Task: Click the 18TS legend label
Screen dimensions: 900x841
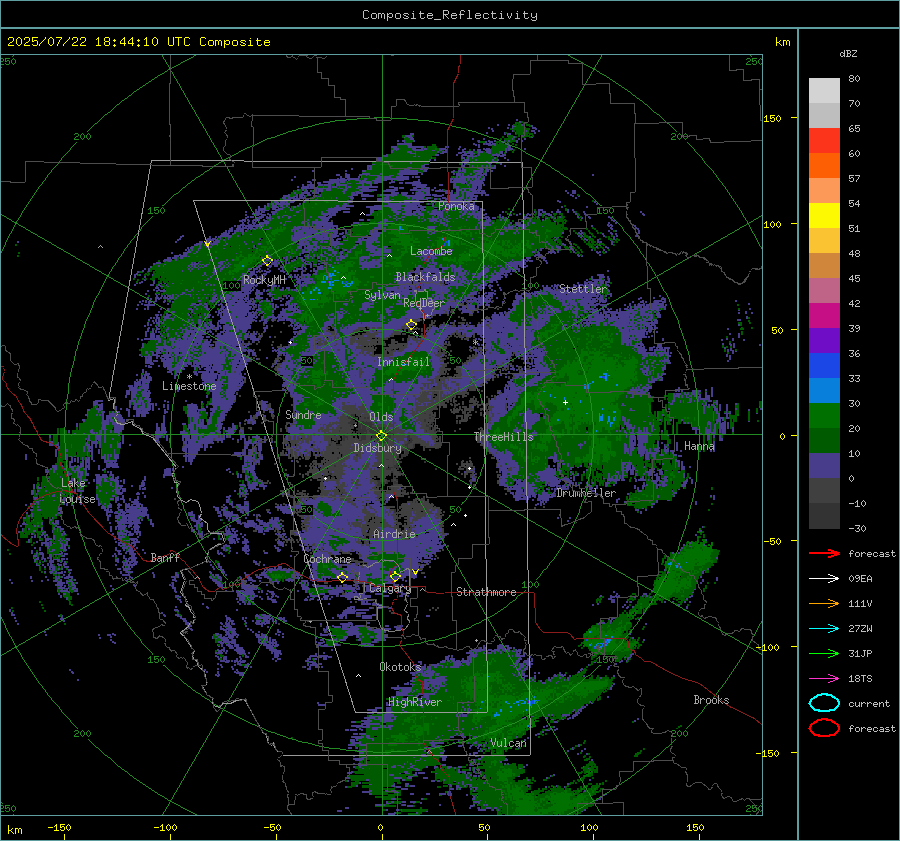Action: (860, 679)
